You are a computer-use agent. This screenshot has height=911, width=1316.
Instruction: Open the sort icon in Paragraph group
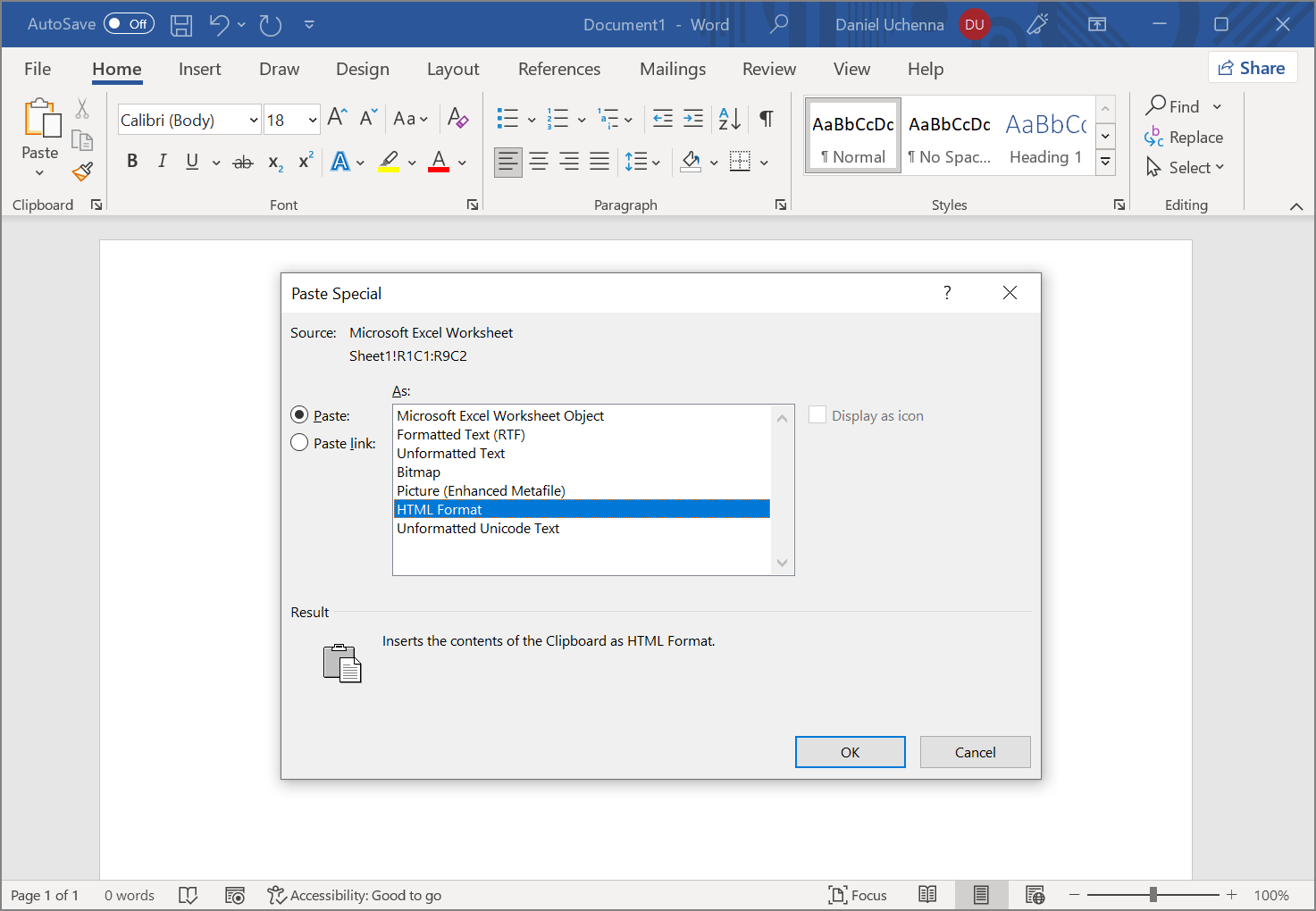point(728,118)
